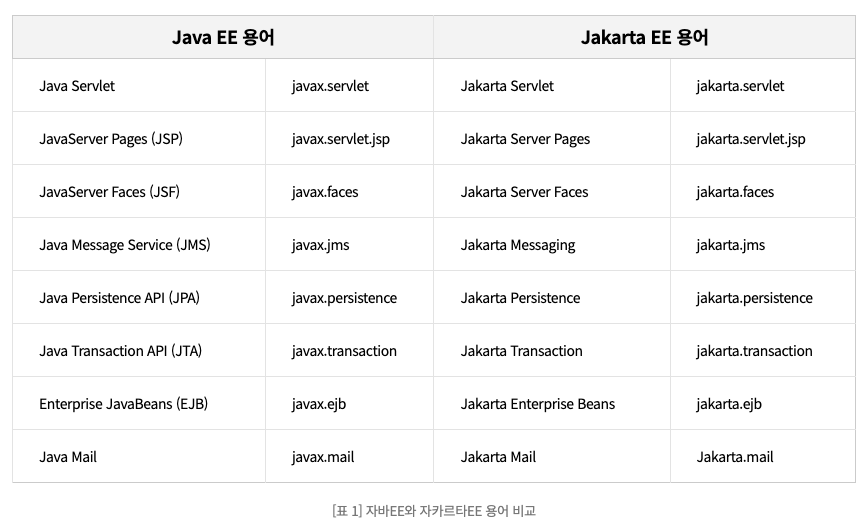Select the Jakarta Transaction cell
The width and height of the screenshot is (868, 528).
click(521, 351)
